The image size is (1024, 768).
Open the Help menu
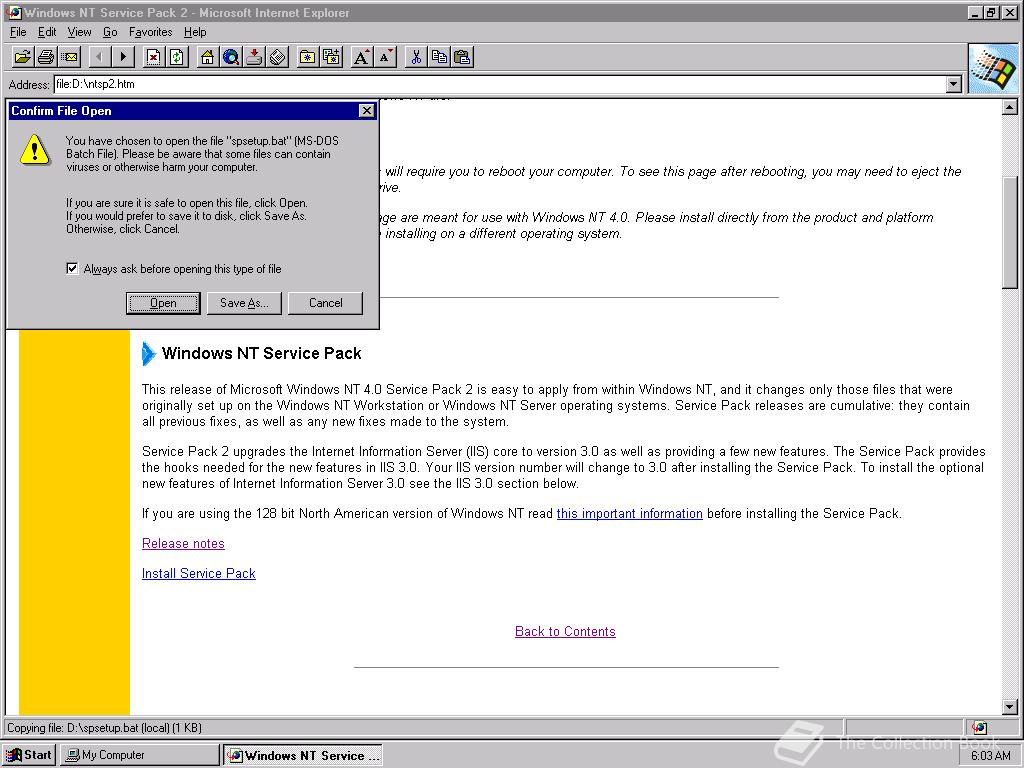(195, 32)
